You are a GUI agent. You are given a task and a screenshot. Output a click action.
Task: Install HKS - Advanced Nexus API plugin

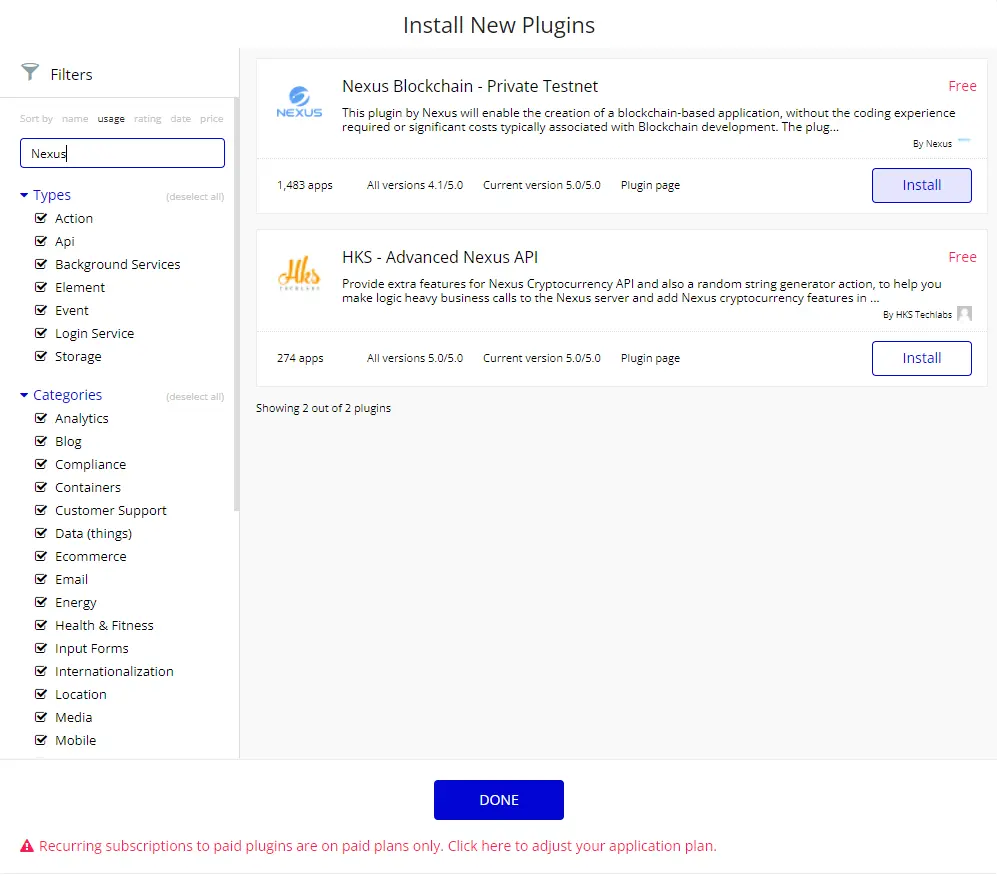point(921,358)
